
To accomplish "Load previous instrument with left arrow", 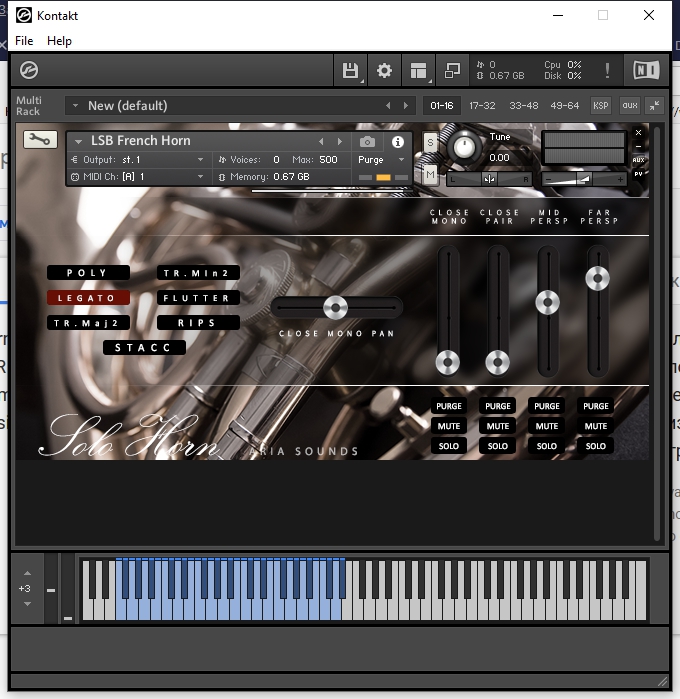I will [321, 142].
